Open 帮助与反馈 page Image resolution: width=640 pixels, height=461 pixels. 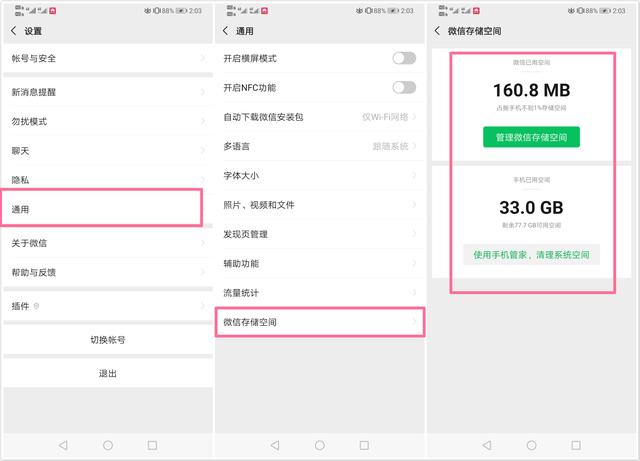click(108, 272)
